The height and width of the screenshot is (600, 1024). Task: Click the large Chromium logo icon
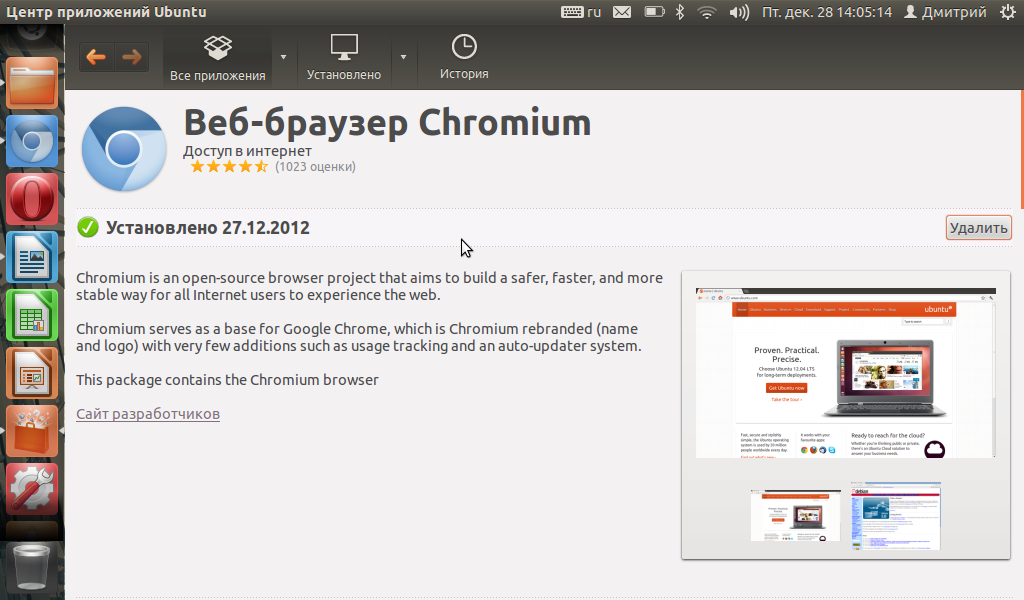[124, 149]
